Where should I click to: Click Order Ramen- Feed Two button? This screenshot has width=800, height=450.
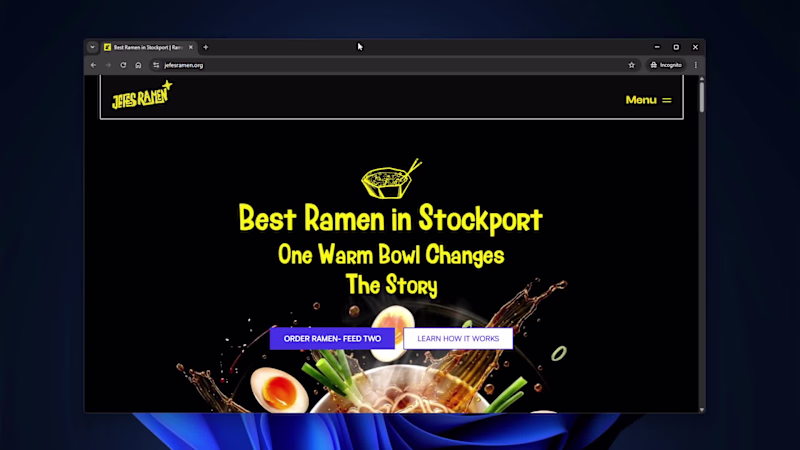[x=332, y=339]
